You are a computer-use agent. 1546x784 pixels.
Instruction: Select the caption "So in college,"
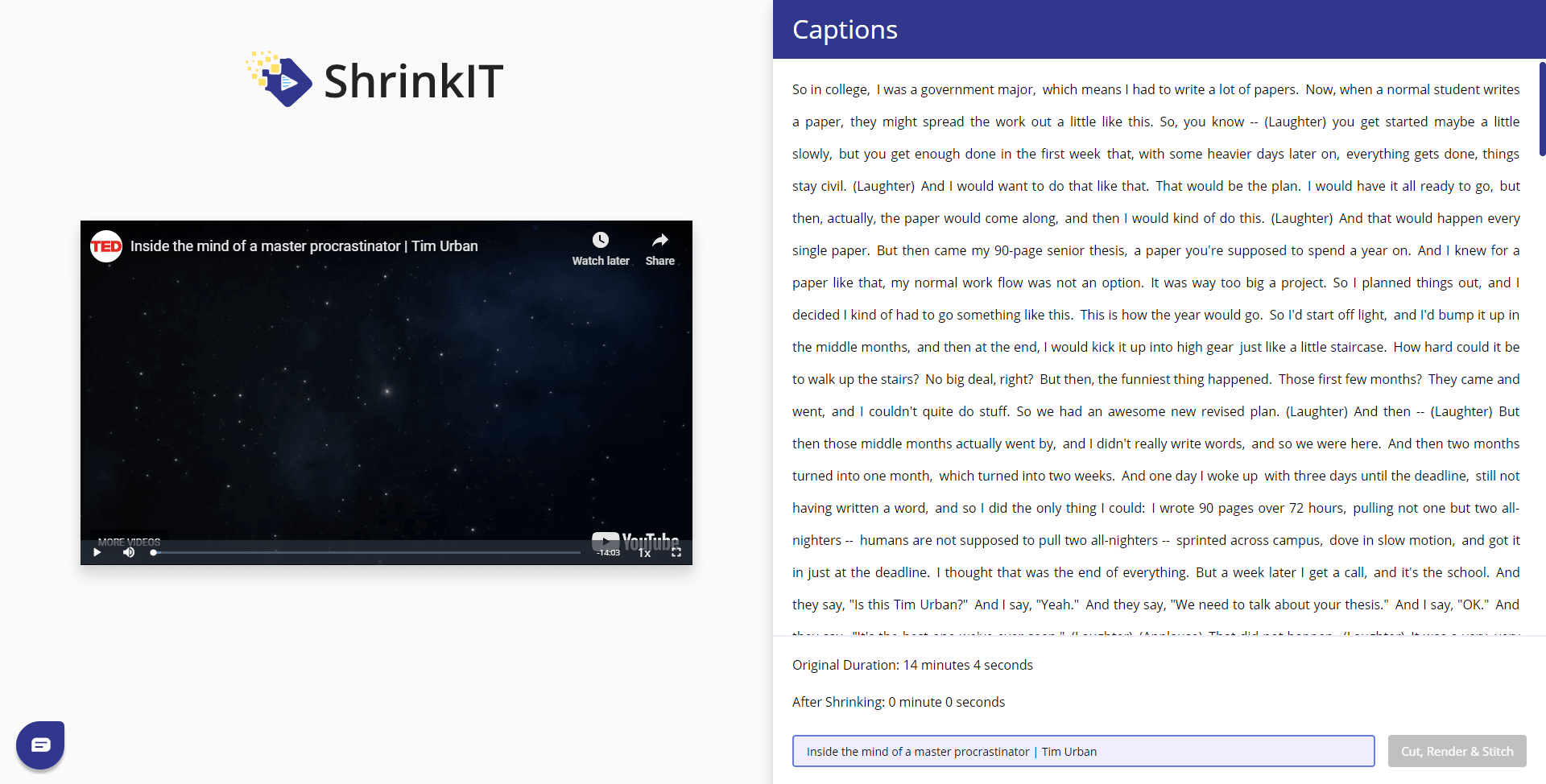pos(830,89)
